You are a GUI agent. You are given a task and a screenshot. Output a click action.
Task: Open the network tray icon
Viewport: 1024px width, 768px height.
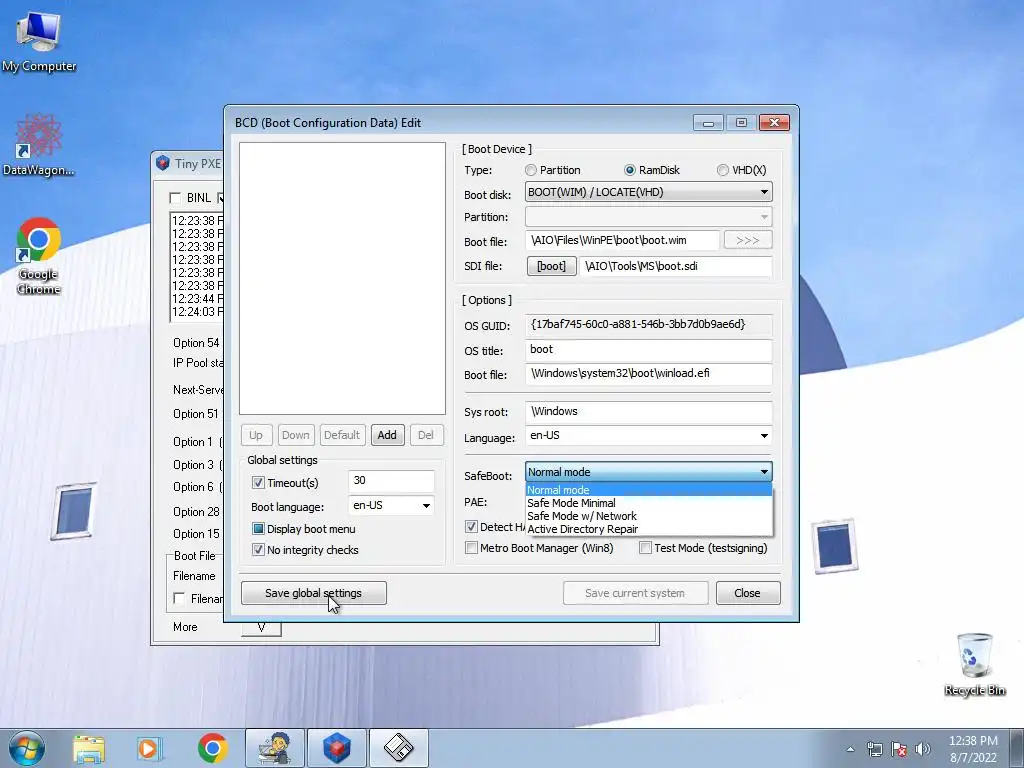(874, 749)
